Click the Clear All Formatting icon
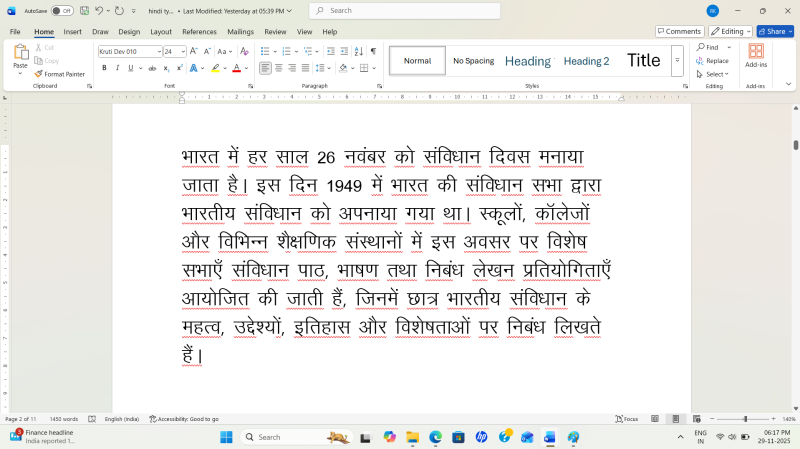Screen dimensions: 800x449 coord(243,51)
